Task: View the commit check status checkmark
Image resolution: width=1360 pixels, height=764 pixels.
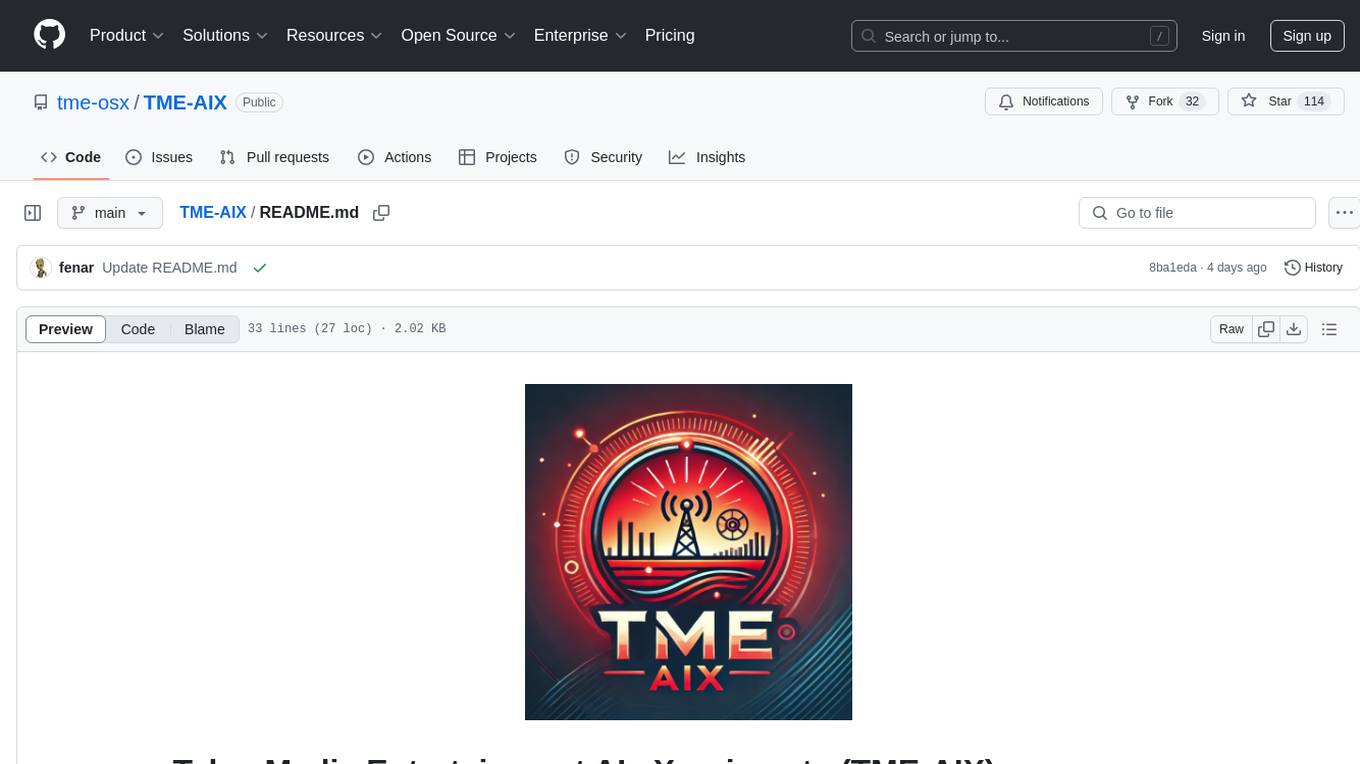Action: tap(260, 267)
